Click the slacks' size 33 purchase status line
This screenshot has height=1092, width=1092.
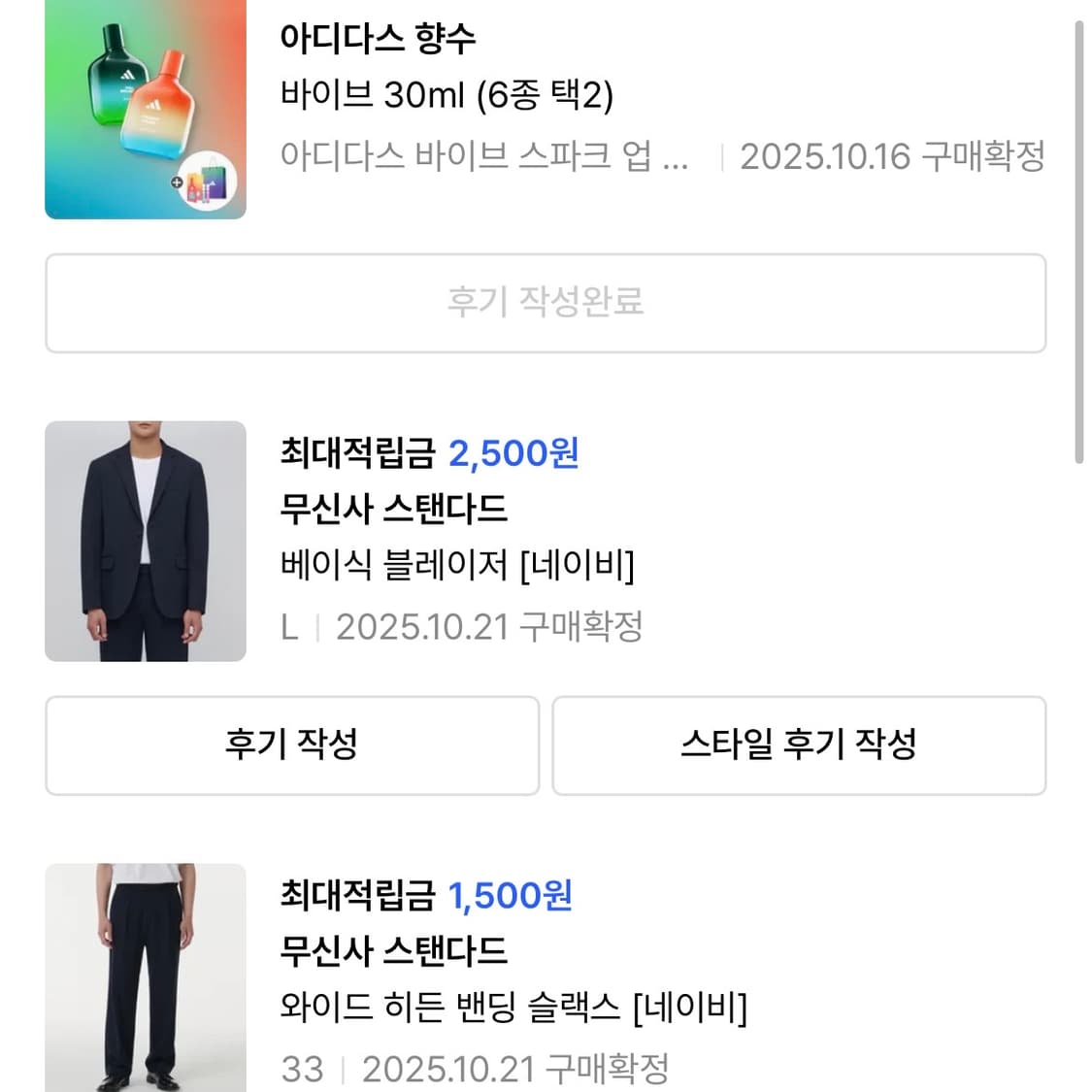coord(475,1069)
